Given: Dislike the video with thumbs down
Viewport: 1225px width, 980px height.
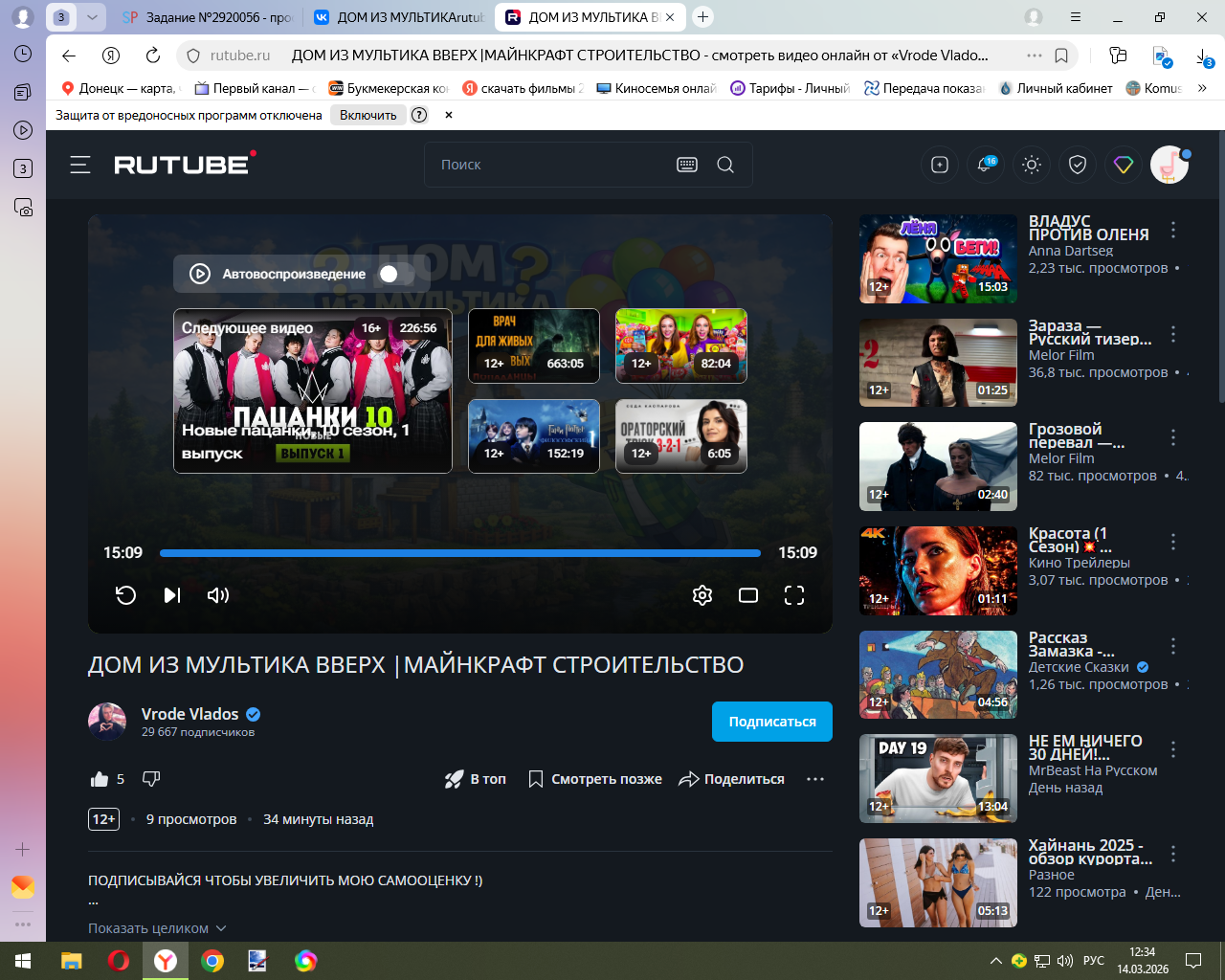Looking at the screenshot, I should click(151, 779).
